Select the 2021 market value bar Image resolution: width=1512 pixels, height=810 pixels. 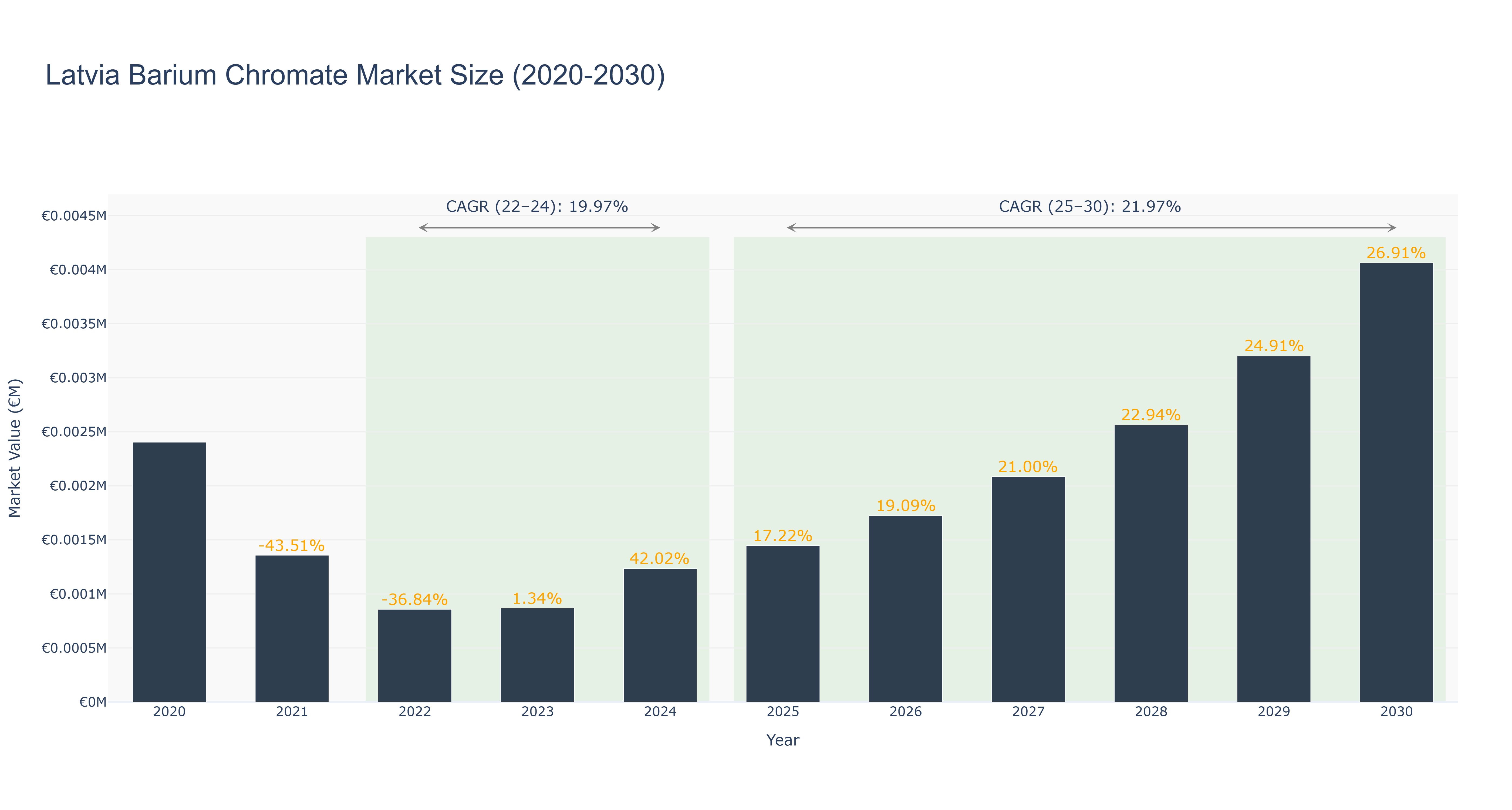[292, 629]
